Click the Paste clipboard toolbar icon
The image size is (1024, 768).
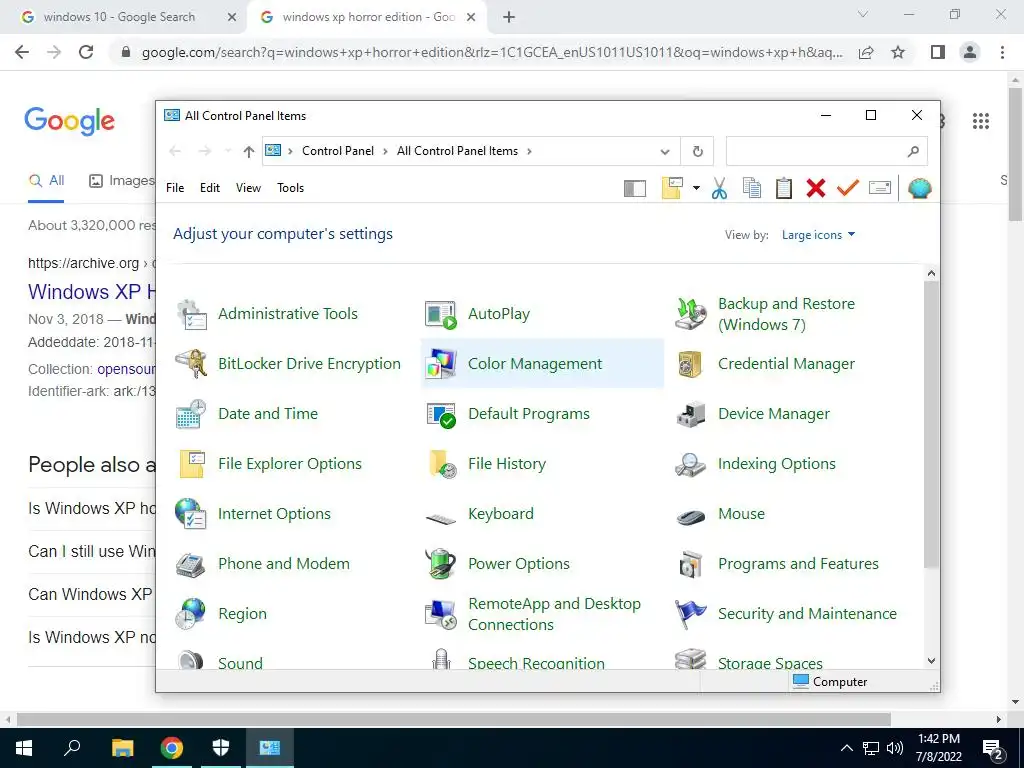click(x=784, y=188)
